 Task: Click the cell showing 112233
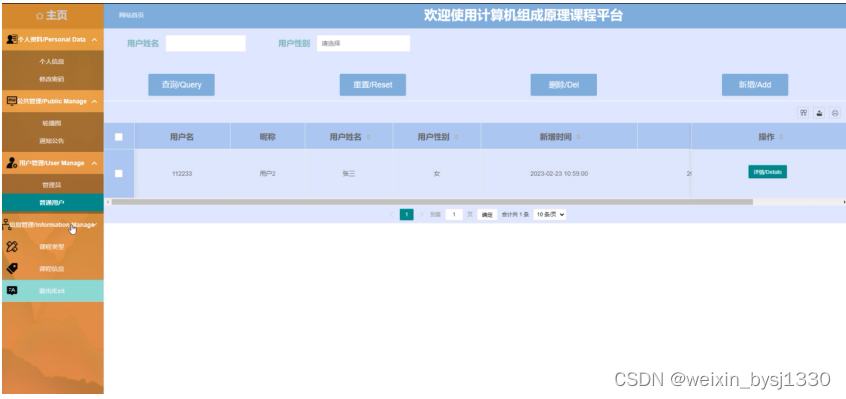coord(182,174)
